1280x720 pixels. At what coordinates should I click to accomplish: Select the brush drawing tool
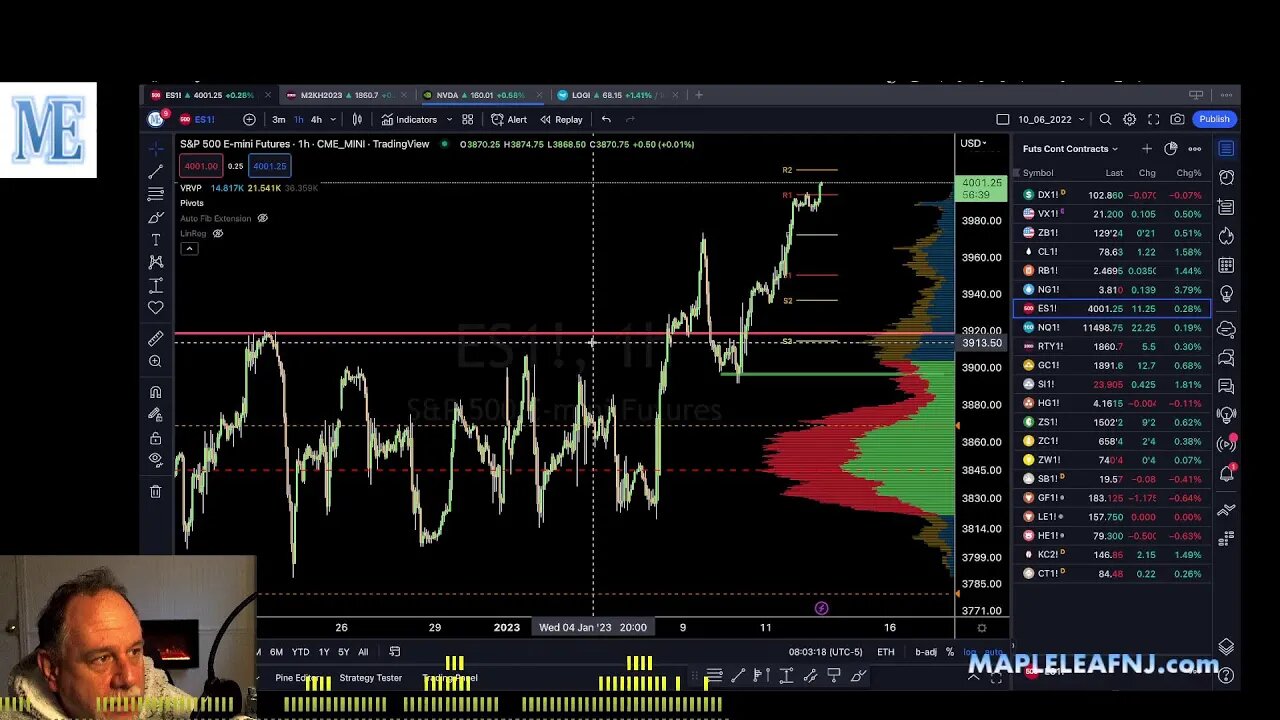point(156,217)
